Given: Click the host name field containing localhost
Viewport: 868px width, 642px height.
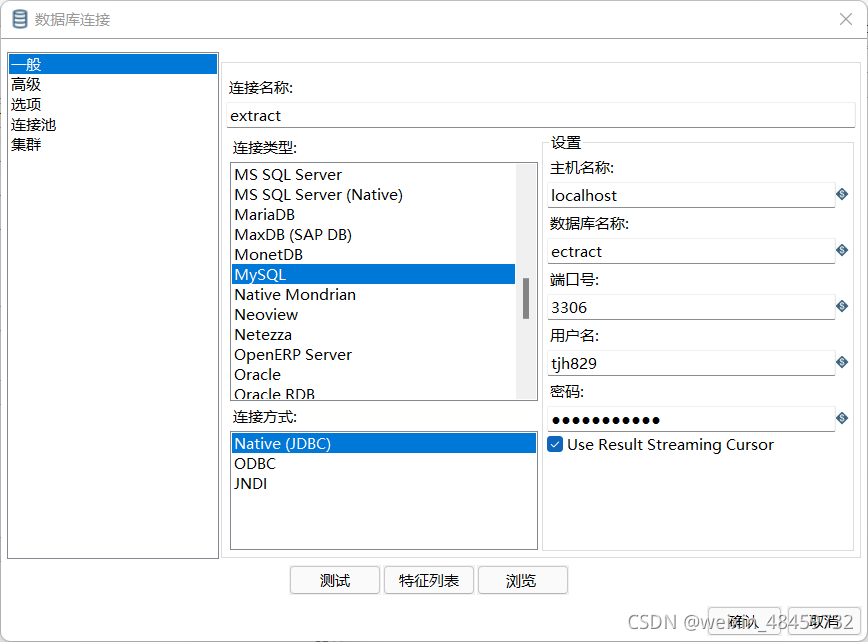Looking at the screenshot, I should (691, 195).
